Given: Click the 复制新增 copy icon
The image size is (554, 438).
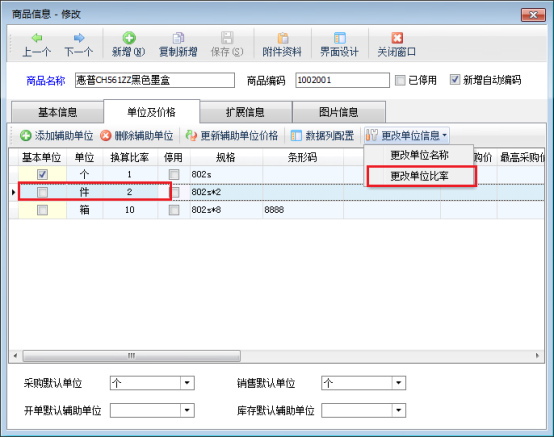Looking at the screenshot, I should (178, 38).
